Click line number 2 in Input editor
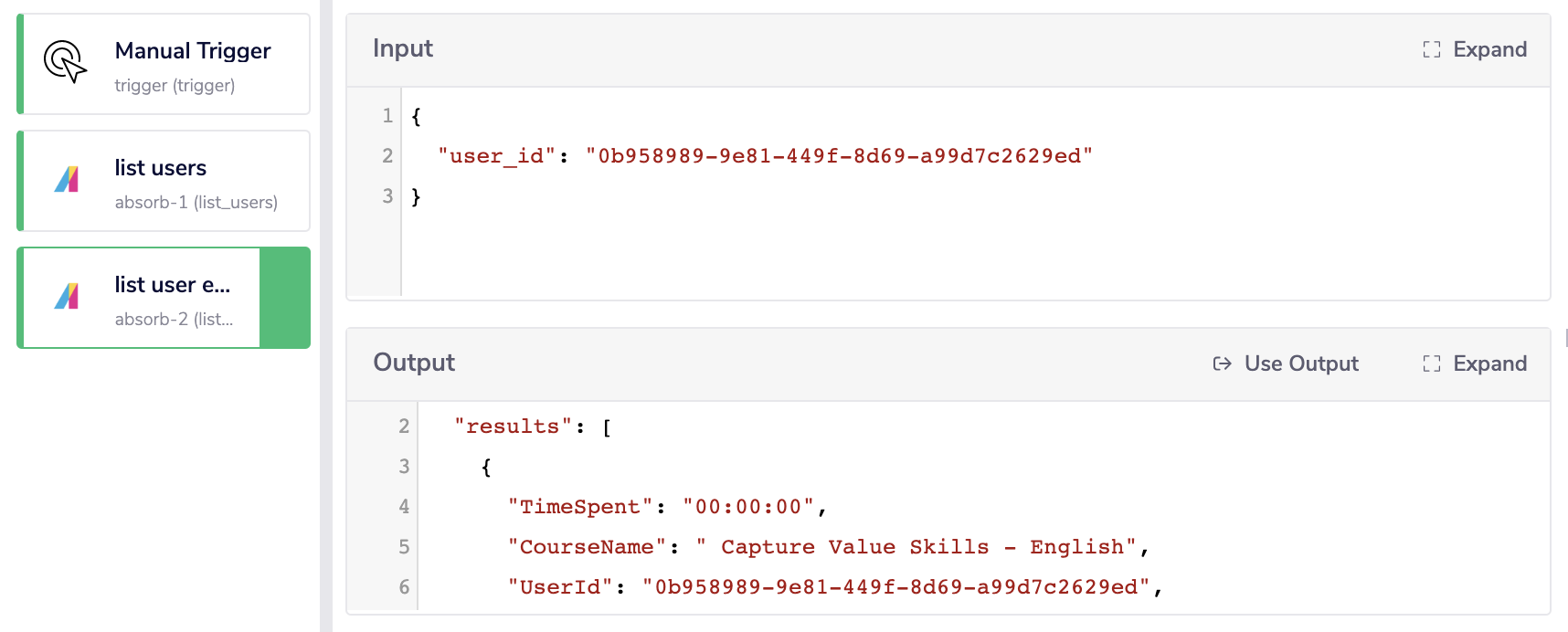The image size is (1568, 632). pos(387,155)
